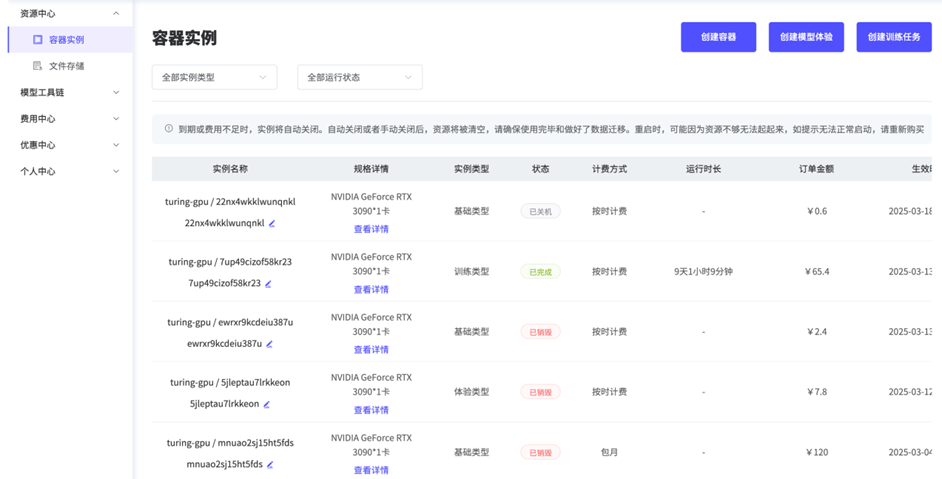Click 已销毁 tag in mnuao2sj15ht5fds row
The image size is (942, 479).
tap(540, 453)
